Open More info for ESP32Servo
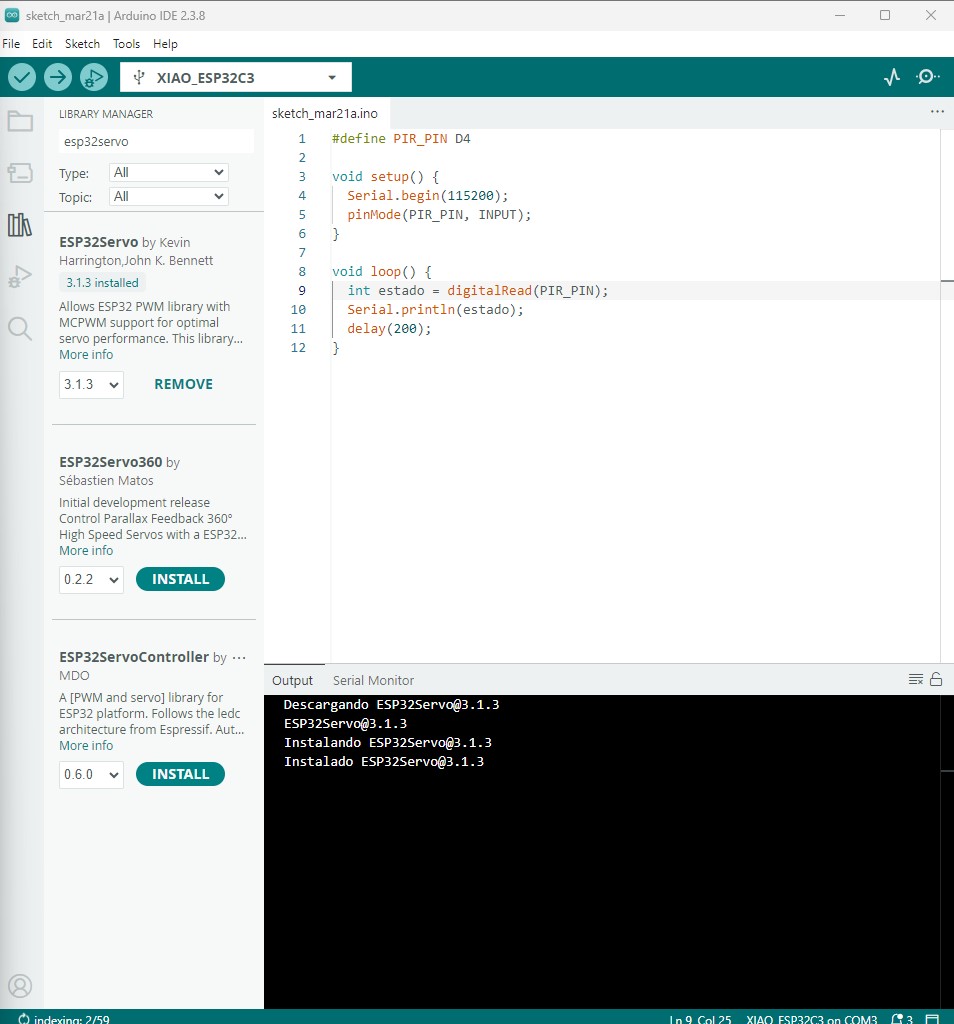Image resolution: width=954 pixels, height=1024 pixels. point(86,355)
